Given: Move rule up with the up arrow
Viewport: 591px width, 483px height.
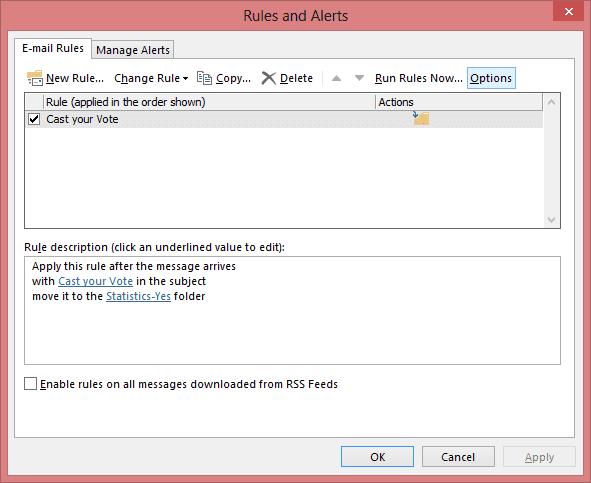Looking at the screenshot, I should tap(336, 78).
